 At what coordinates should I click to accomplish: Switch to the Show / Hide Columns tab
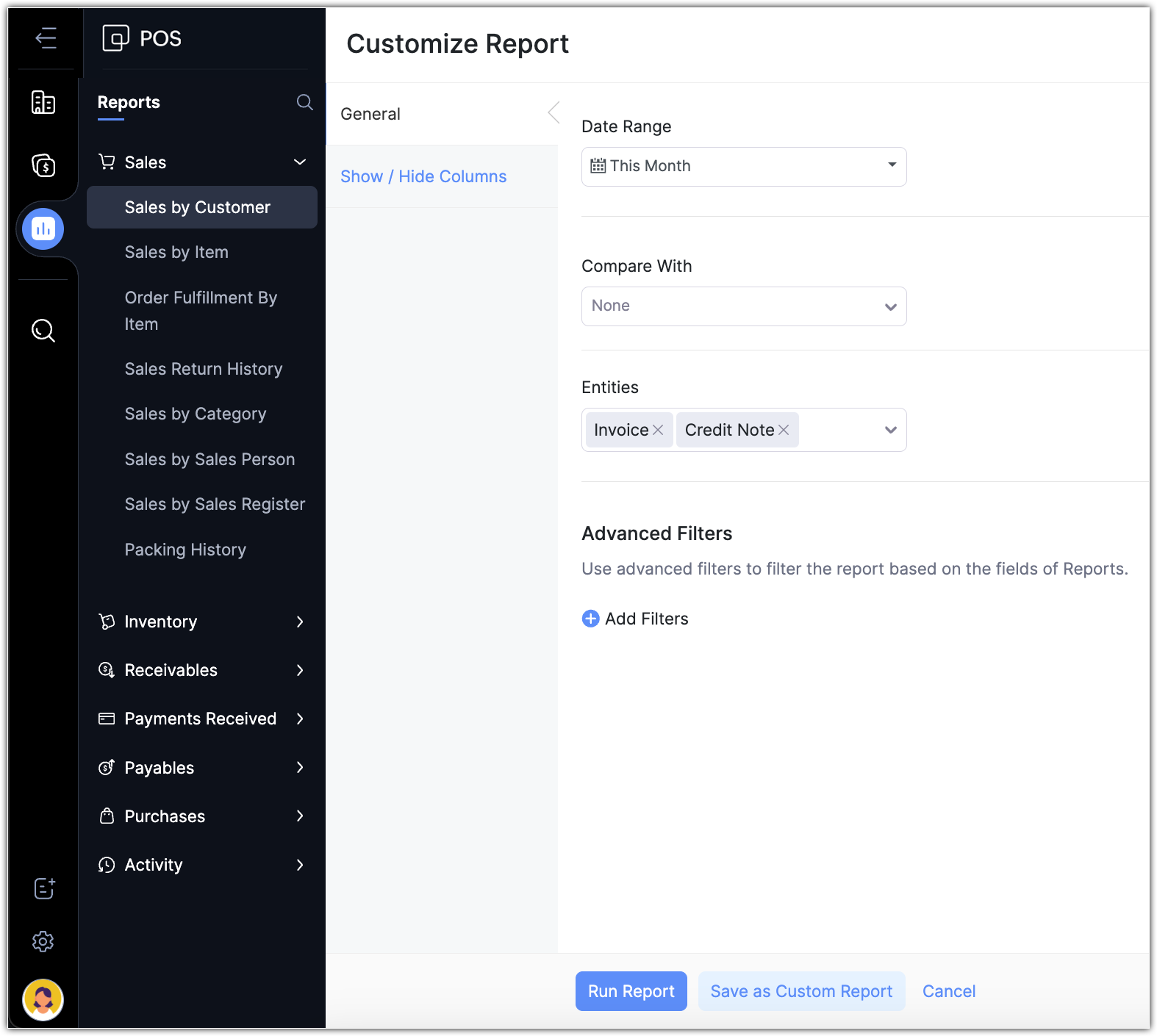point(423,176)
